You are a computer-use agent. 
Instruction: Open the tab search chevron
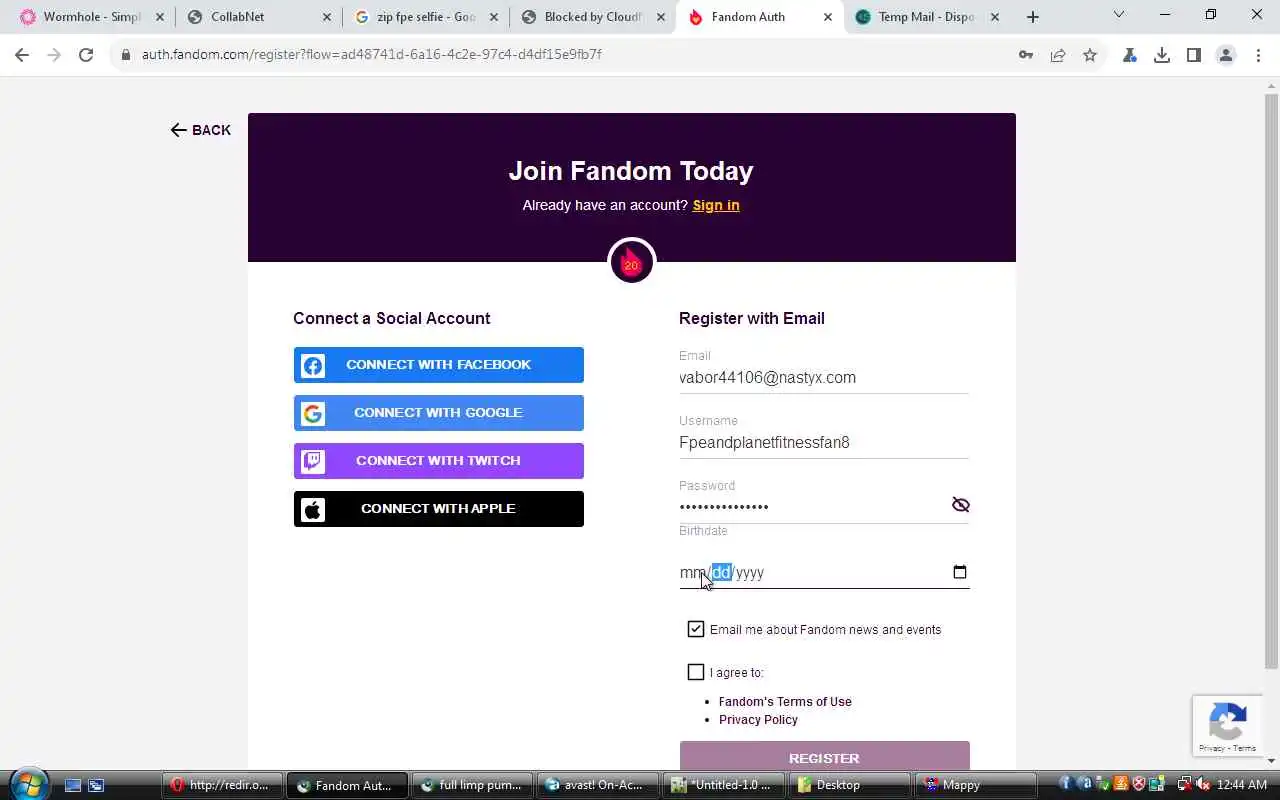point(1119,15)
